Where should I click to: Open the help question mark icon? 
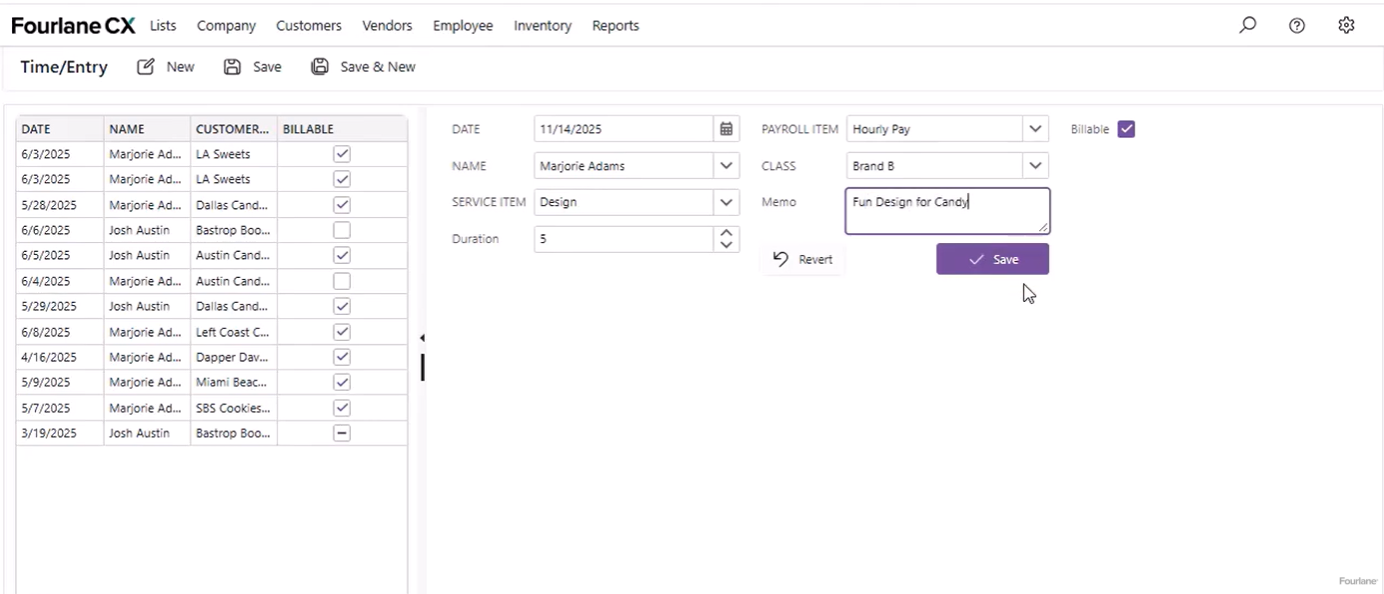(x=1297, y=26)
